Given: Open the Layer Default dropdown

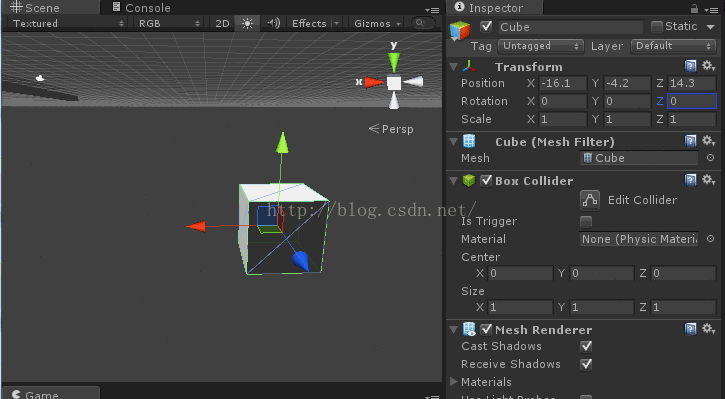Looking at the screenshot, I should point(673,46).
